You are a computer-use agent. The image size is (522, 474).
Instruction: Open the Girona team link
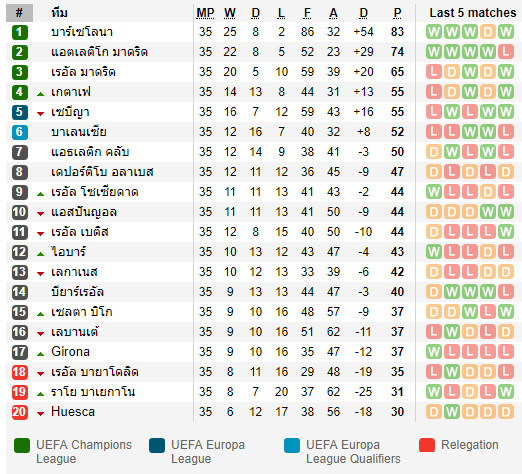tap(70, 352)
